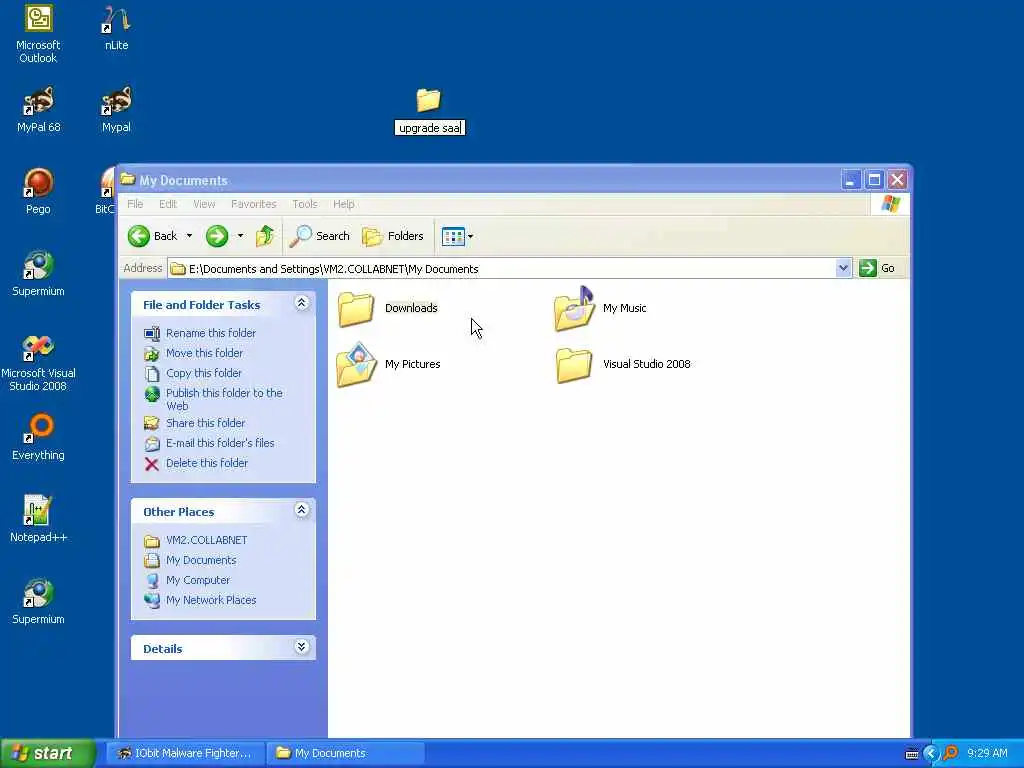Click the orange magnifier tray icon
1024x768 pixels.
coord(951,753)
